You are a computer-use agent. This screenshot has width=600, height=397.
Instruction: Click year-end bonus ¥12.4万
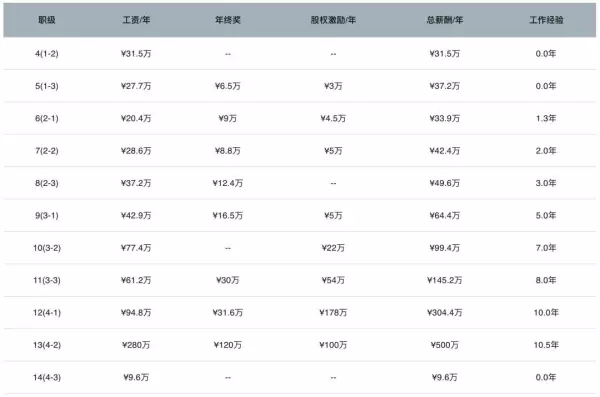pyautogui.click(x=228, y=183)
